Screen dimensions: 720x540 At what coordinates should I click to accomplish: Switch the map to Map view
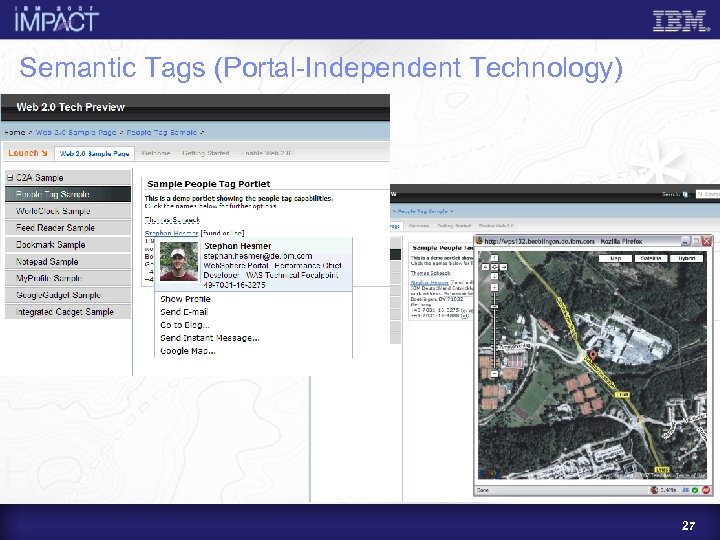coord(615,258)
